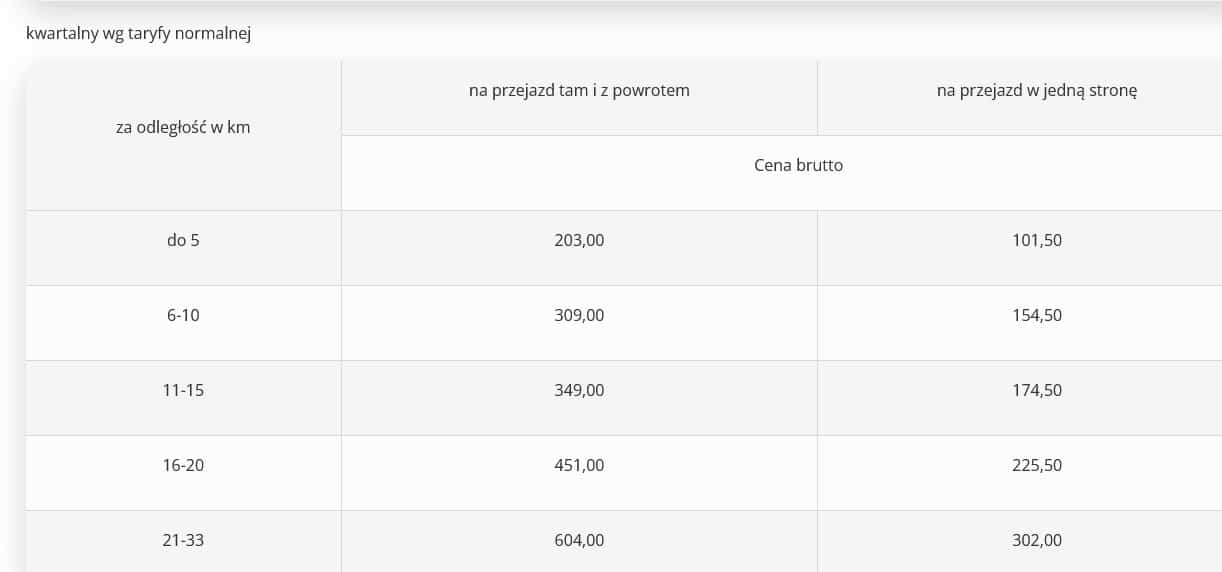
Task: Click the 'kwartalny wg taryfy normalnej' caption
Action: tap(138, 33)
